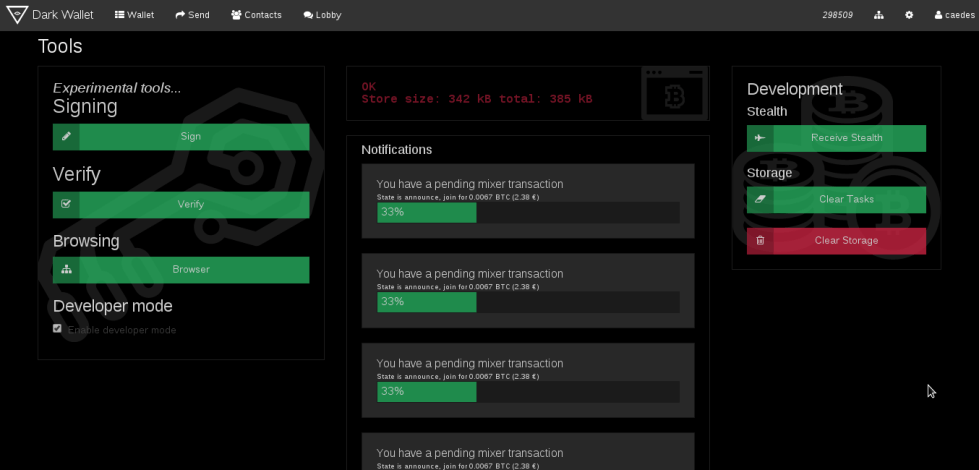Image resolution: width=979 pixels, height=470 pixels.
Task: Click the eraser icon beside Clear Tasks
Action: (760, 200)
